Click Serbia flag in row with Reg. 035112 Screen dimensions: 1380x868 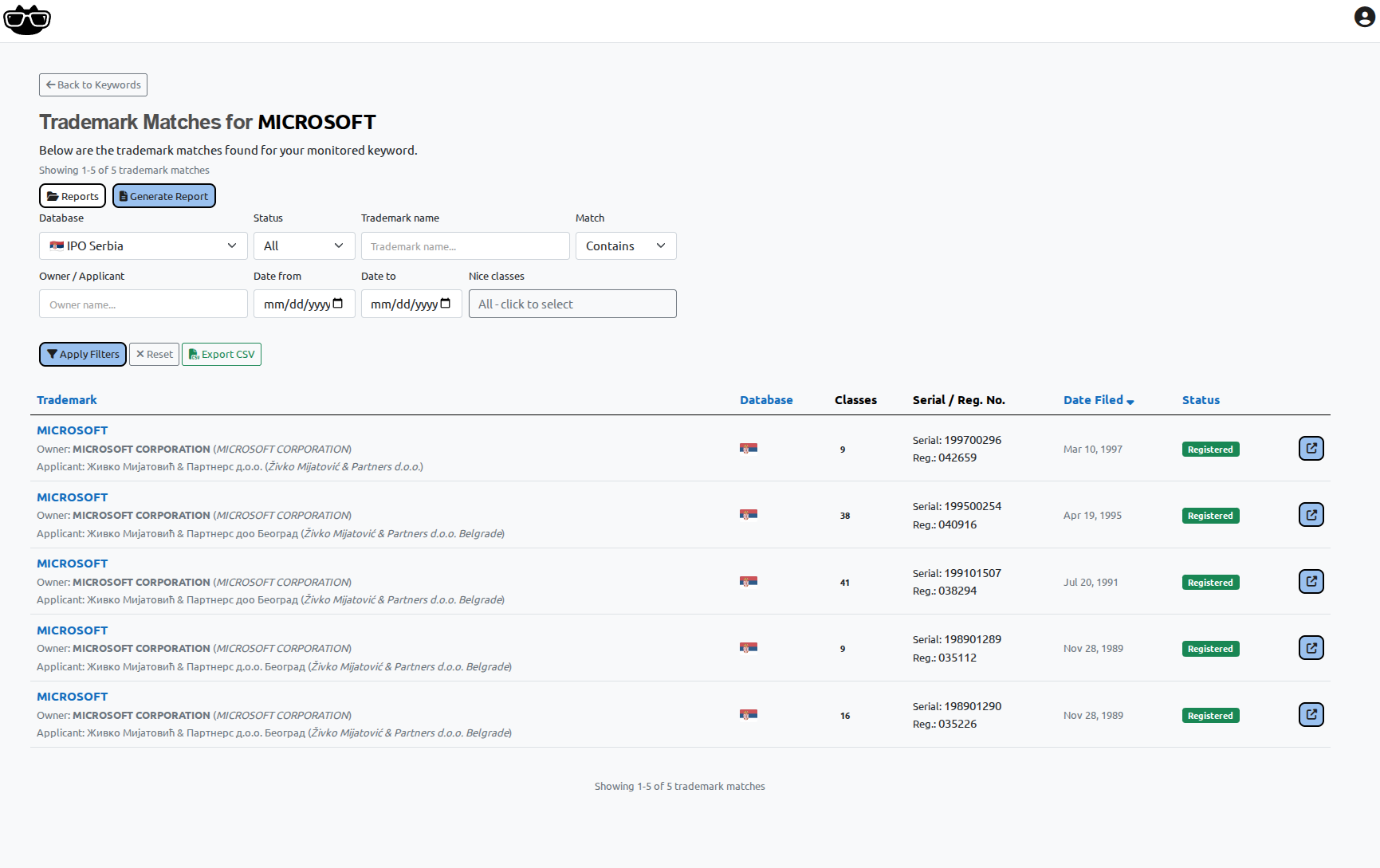pos(749,648)
